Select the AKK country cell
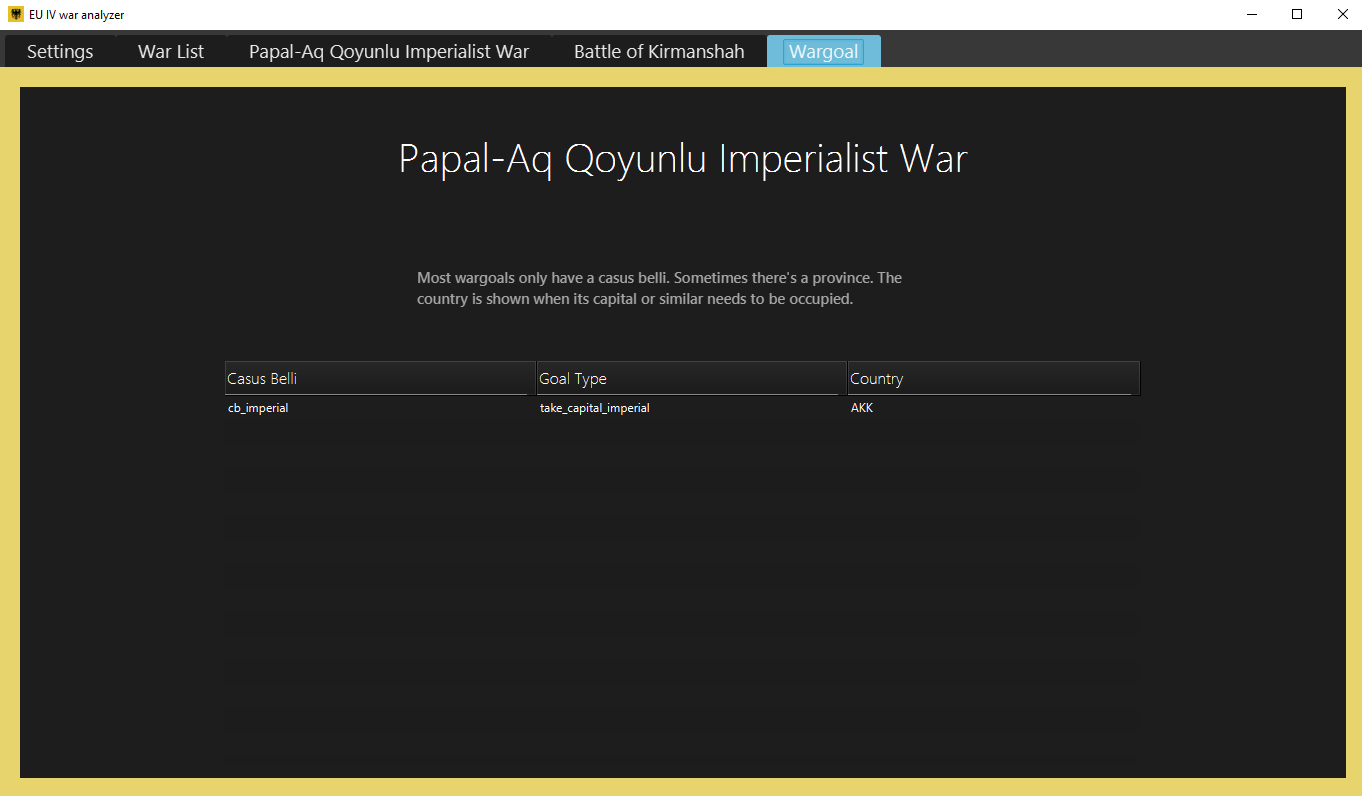The width and height of the screenshot is (1362, 796). (x=994, y=408)
